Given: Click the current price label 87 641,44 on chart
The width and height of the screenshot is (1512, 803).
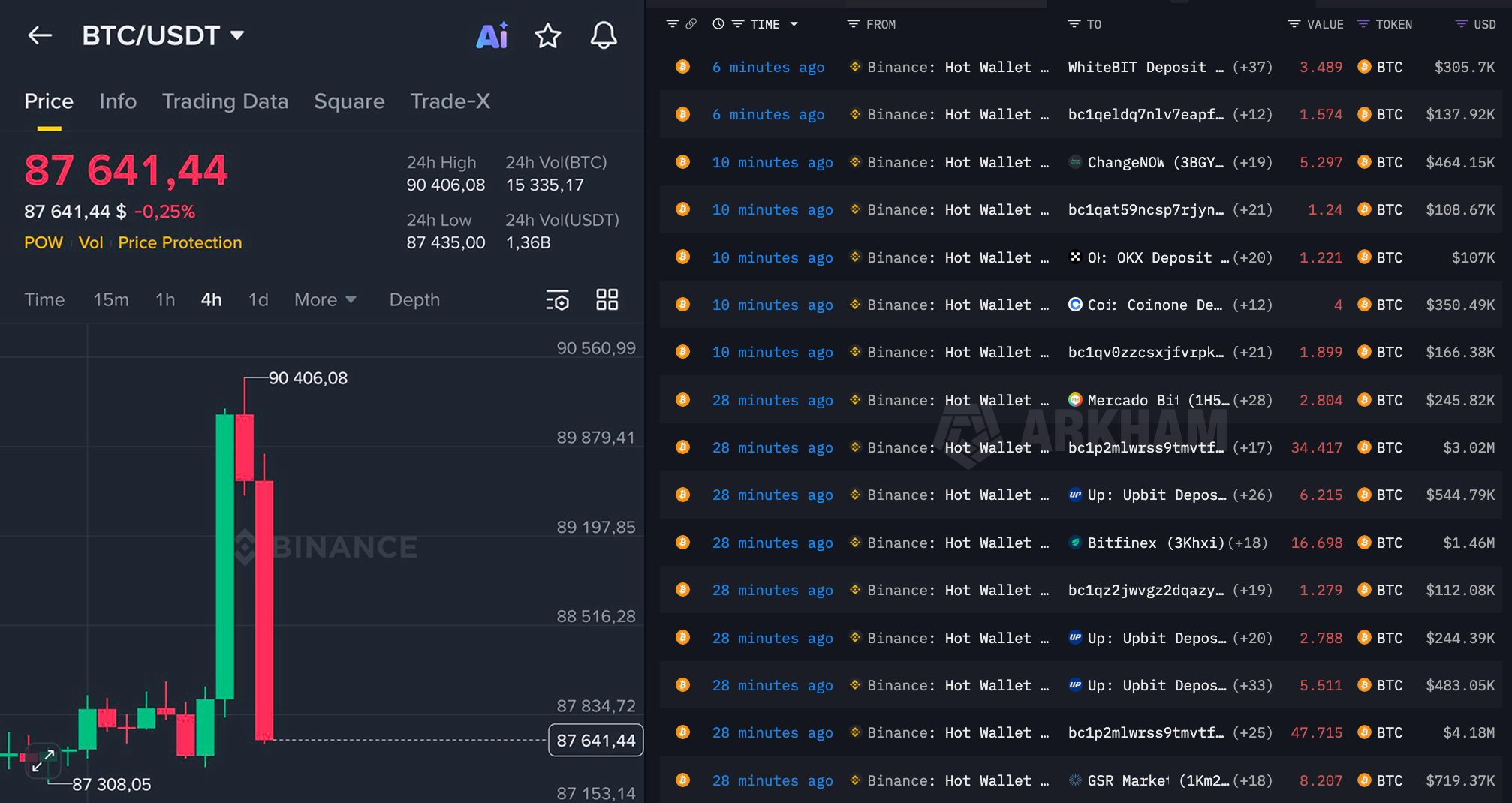Looking at the screenshot, I should click(596, 740).
